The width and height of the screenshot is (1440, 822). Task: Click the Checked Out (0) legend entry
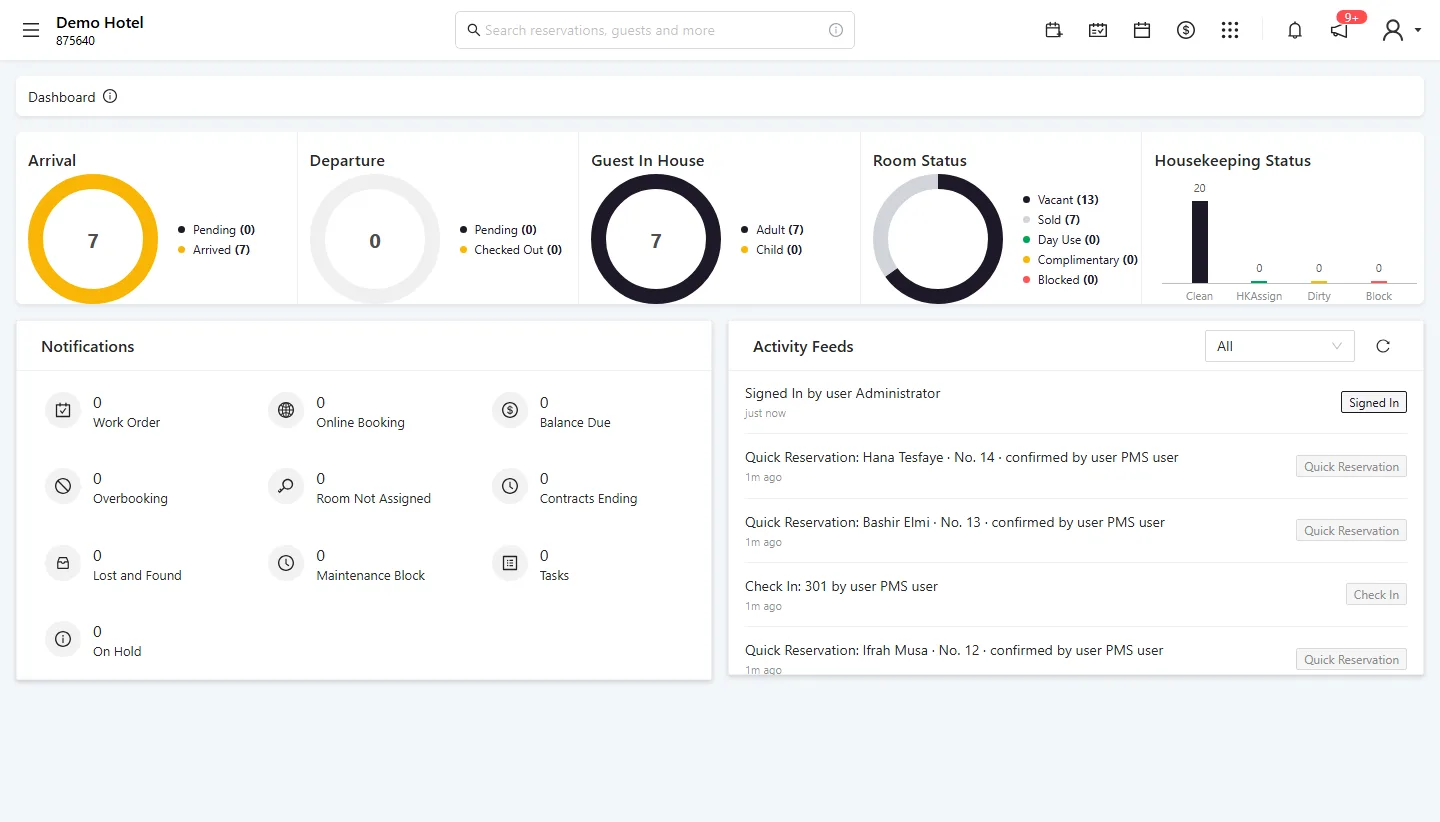coord(511,250)
